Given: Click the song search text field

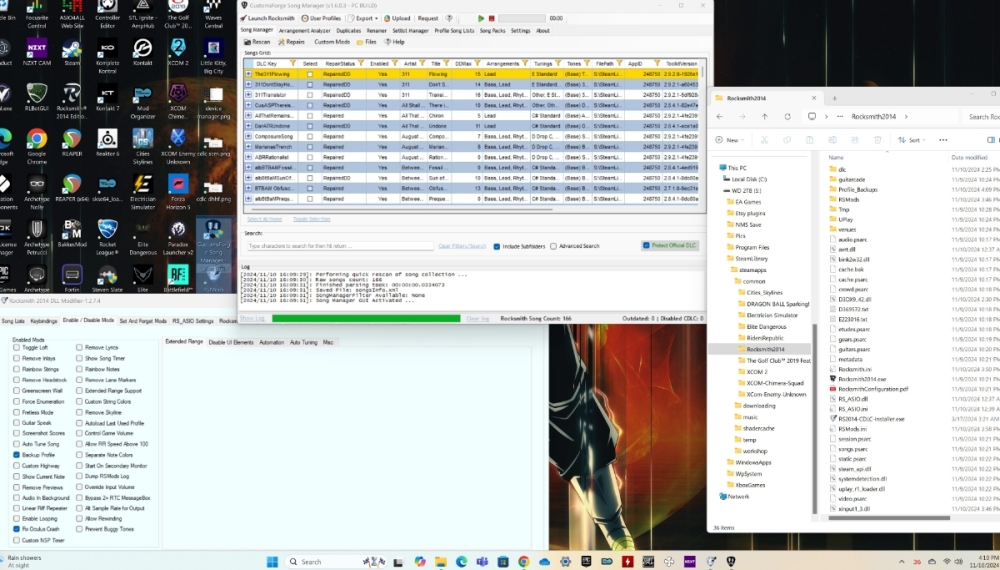Looking at the screenshot, I should (340, 246).
